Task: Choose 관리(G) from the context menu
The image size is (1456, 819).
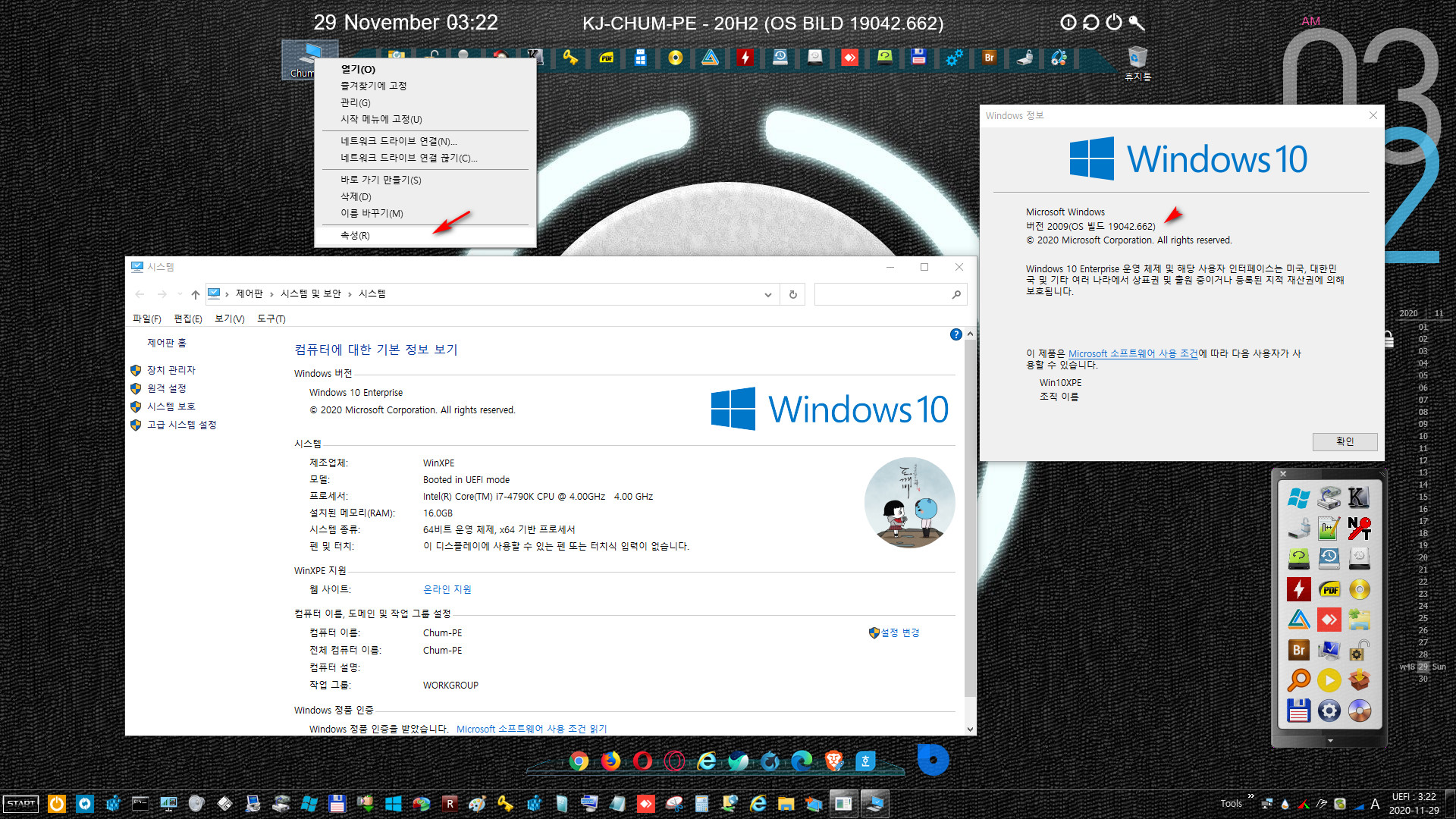Action: (355, 102)
